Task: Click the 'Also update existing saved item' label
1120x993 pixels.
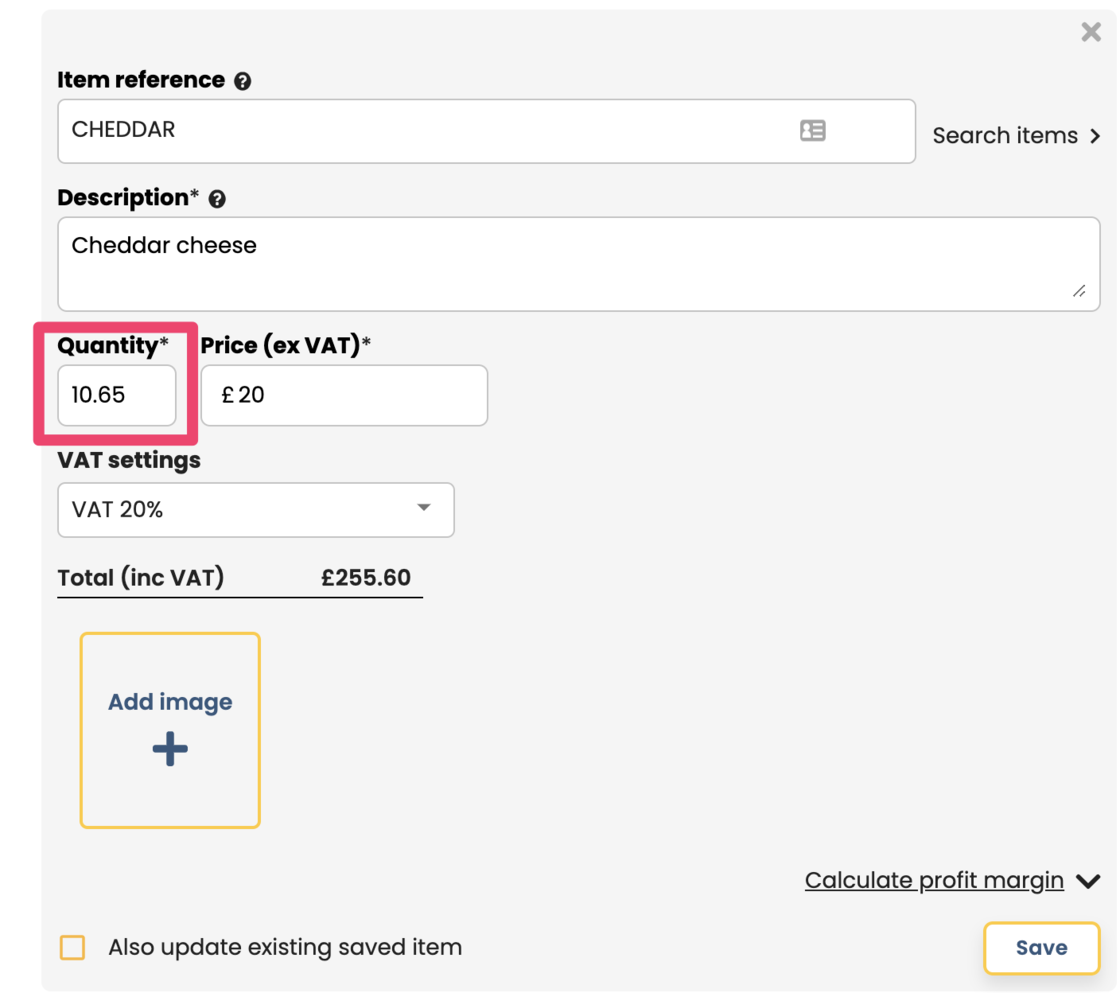Action: 284,947
